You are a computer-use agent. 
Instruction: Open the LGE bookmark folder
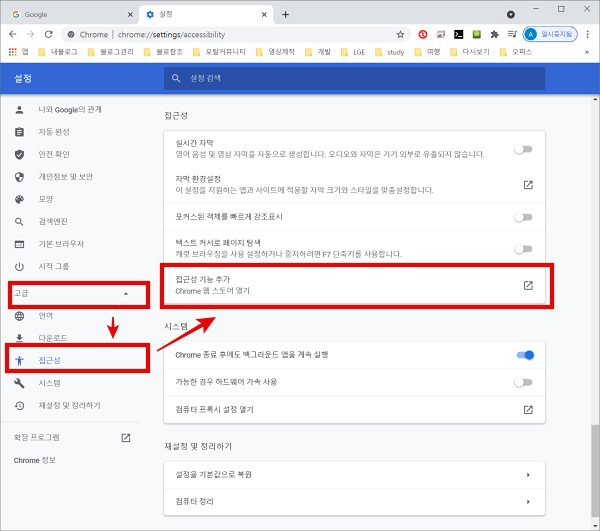[353, 52]
